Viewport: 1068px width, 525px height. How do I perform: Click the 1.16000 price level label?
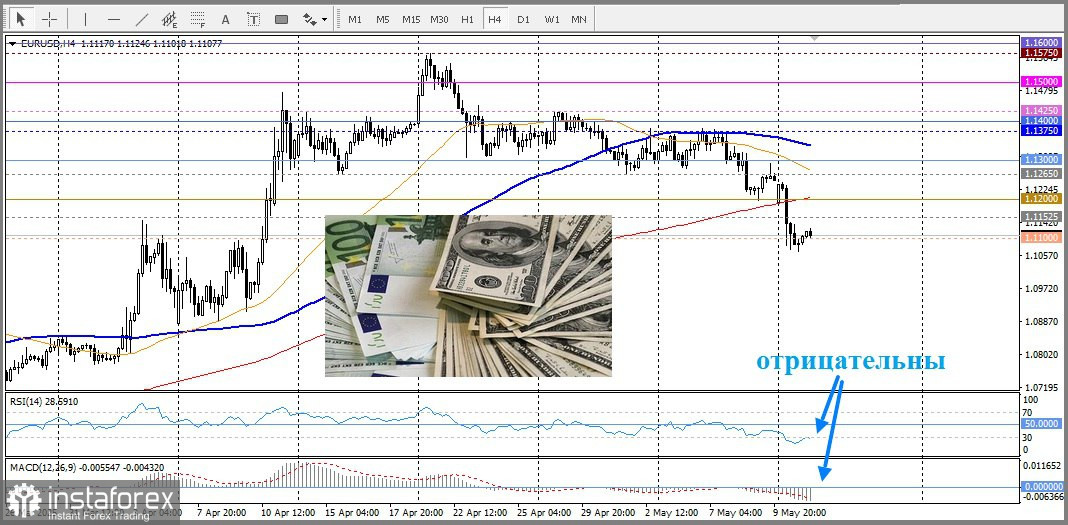point(1041,42)
